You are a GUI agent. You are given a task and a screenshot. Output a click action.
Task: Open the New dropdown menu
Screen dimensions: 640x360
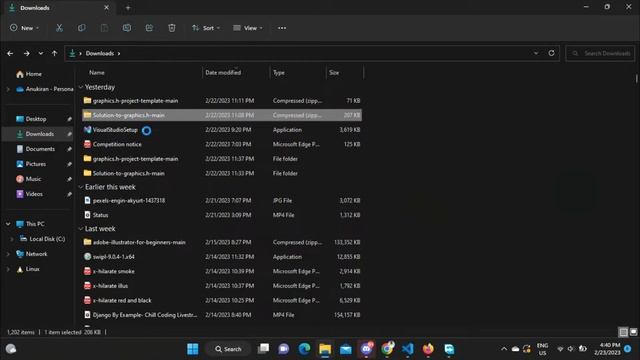(24, 28)
